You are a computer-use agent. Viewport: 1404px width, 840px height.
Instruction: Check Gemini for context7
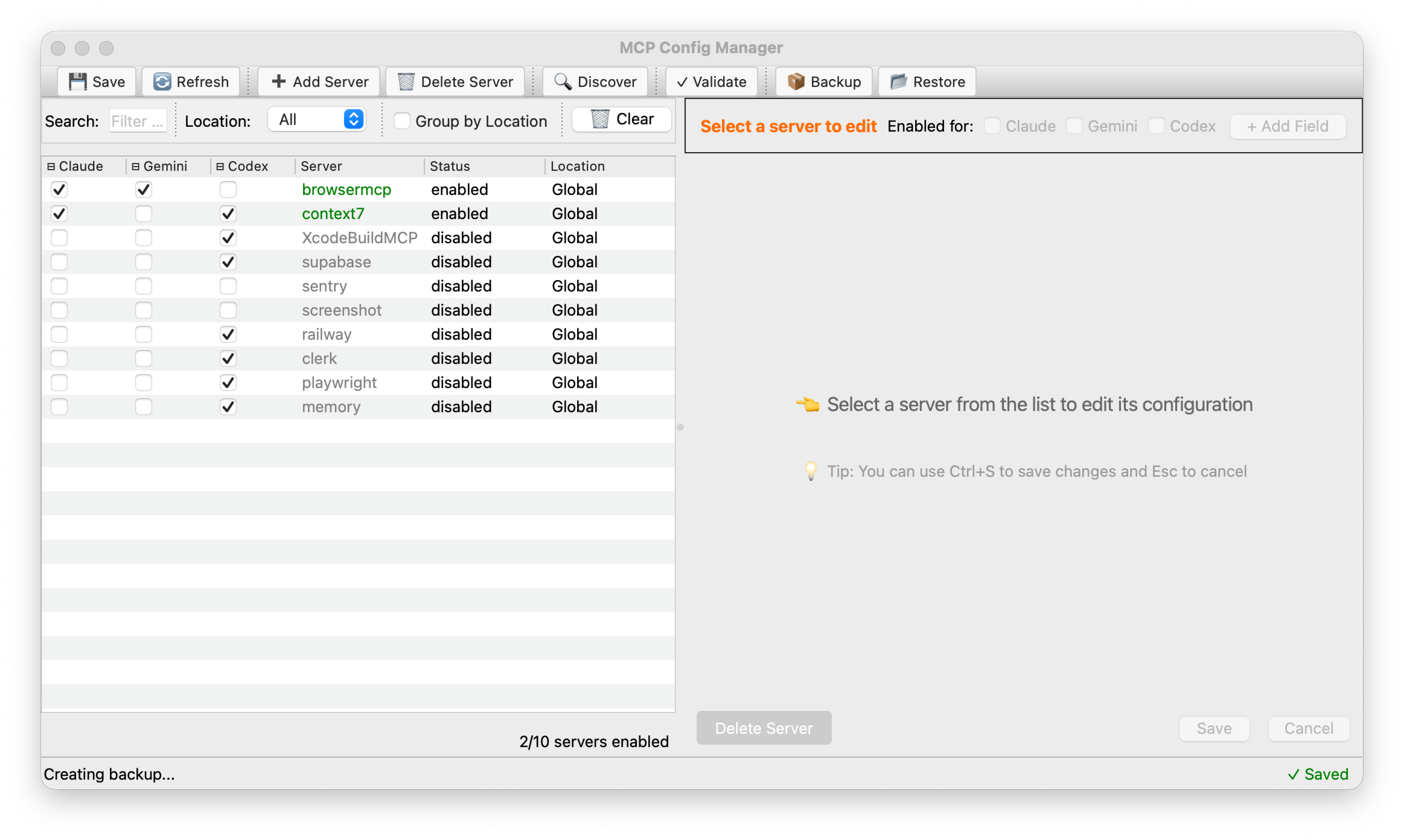(x=144, y=214)
